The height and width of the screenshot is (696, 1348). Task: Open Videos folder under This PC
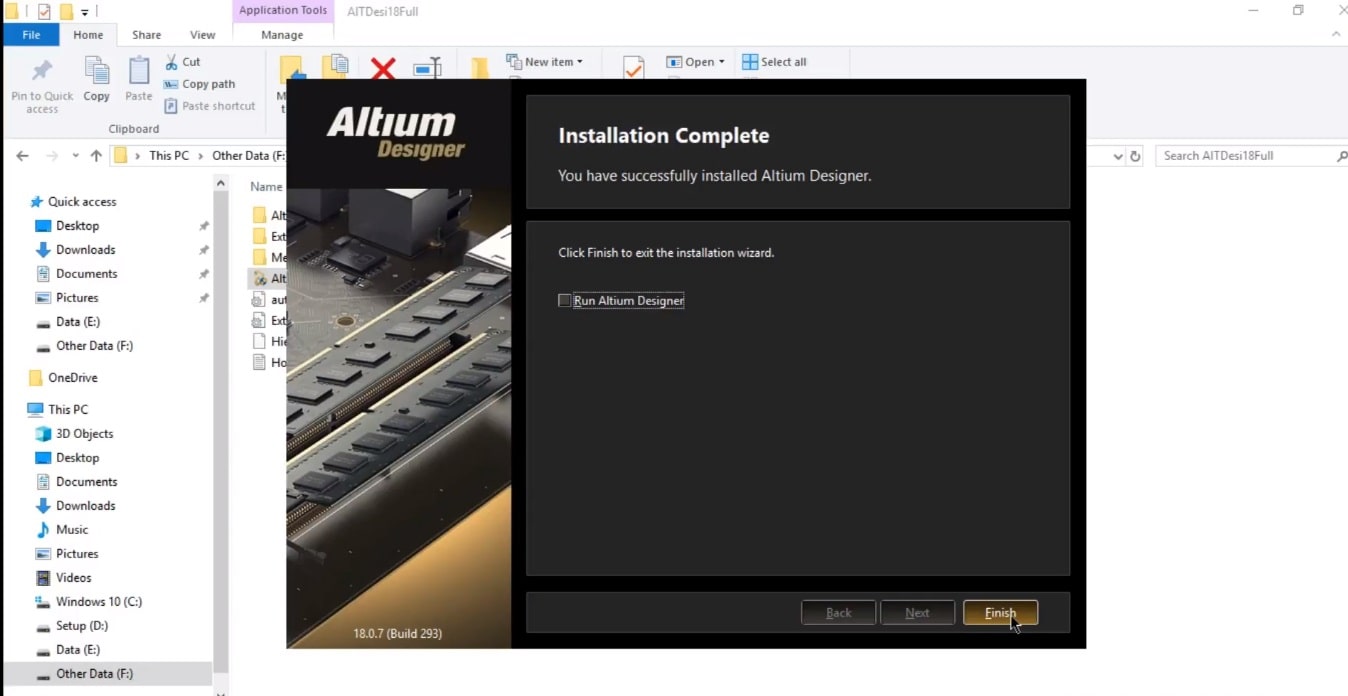(x=73, y=578)
